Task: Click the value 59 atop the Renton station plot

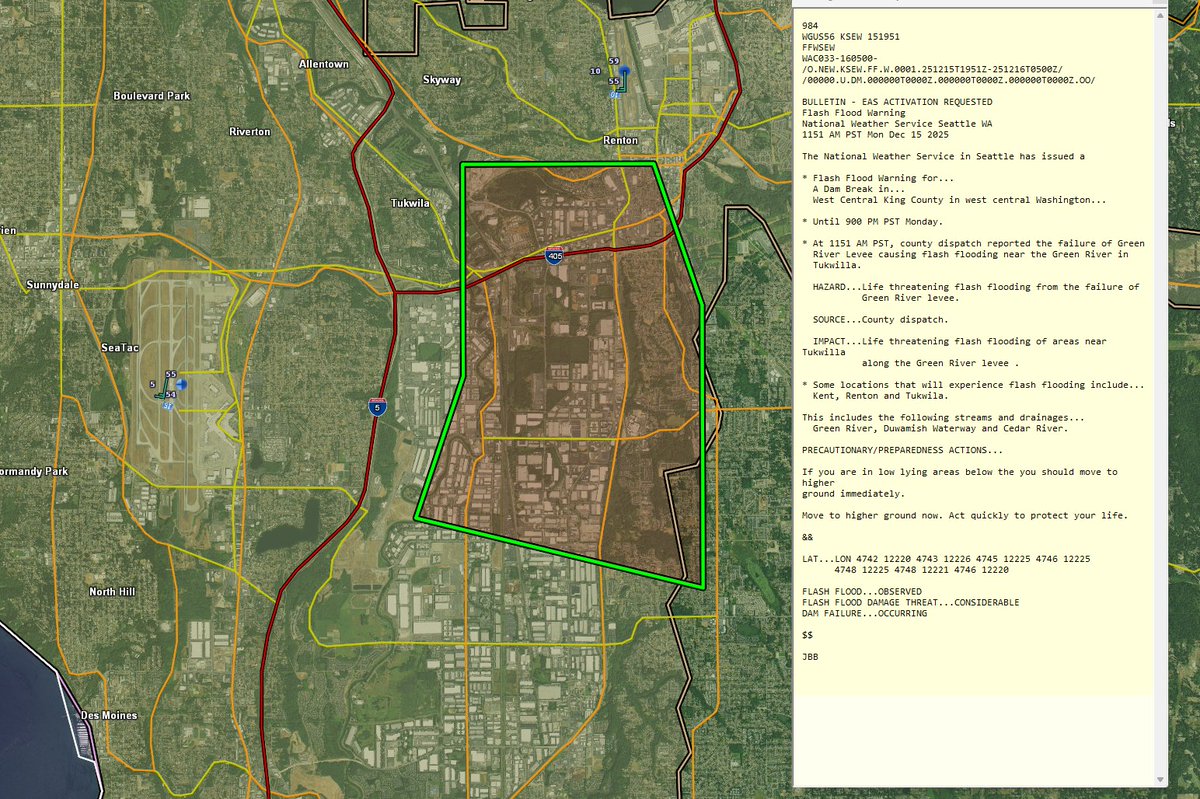Action: pyautogui.click(x=614, y=61)
